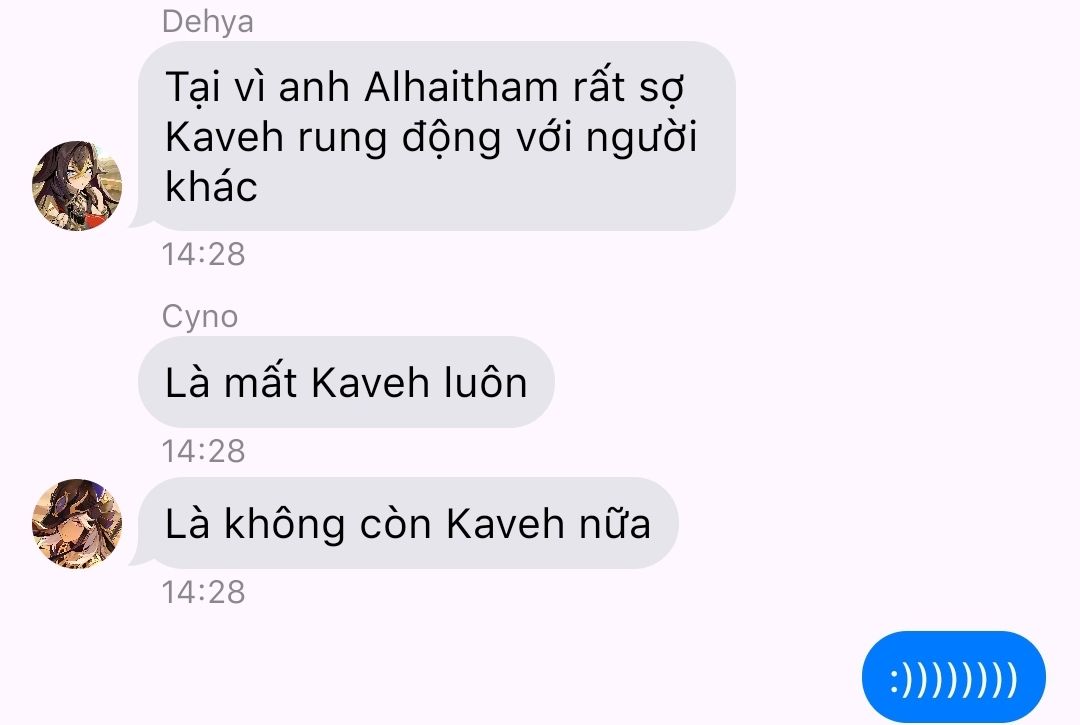Select the Cyno sender name label

(200, 317)
